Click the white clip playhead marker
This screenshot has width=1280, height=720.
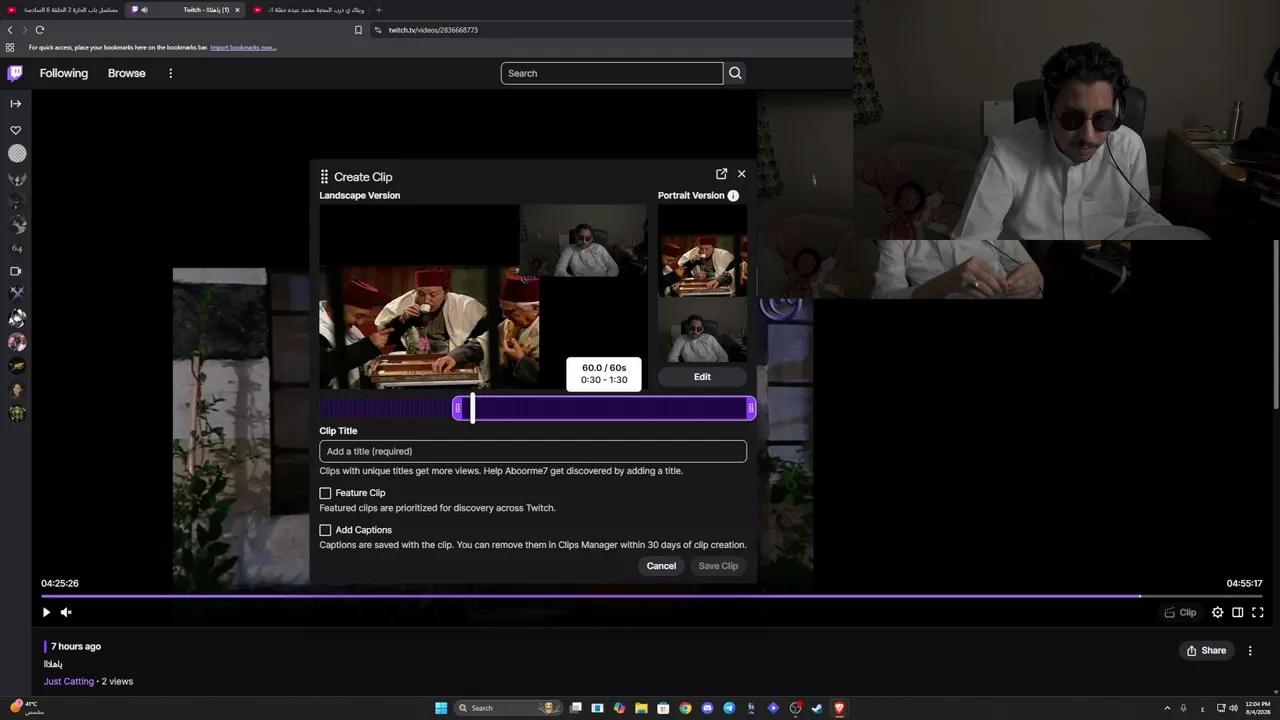472,408
